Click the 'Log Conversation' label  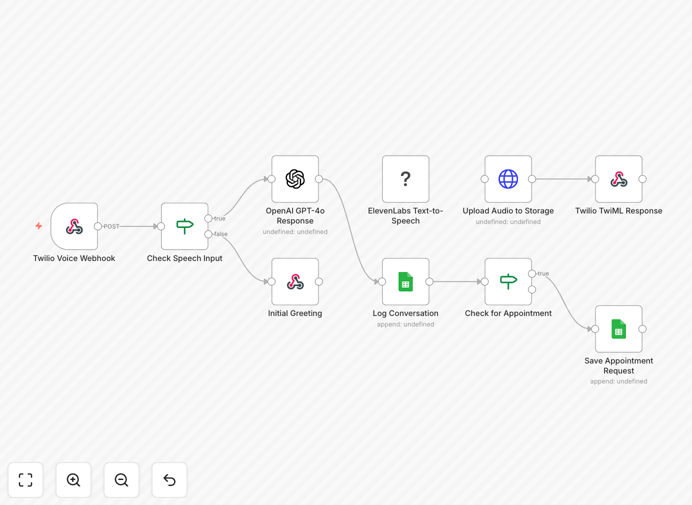[406, 313]
